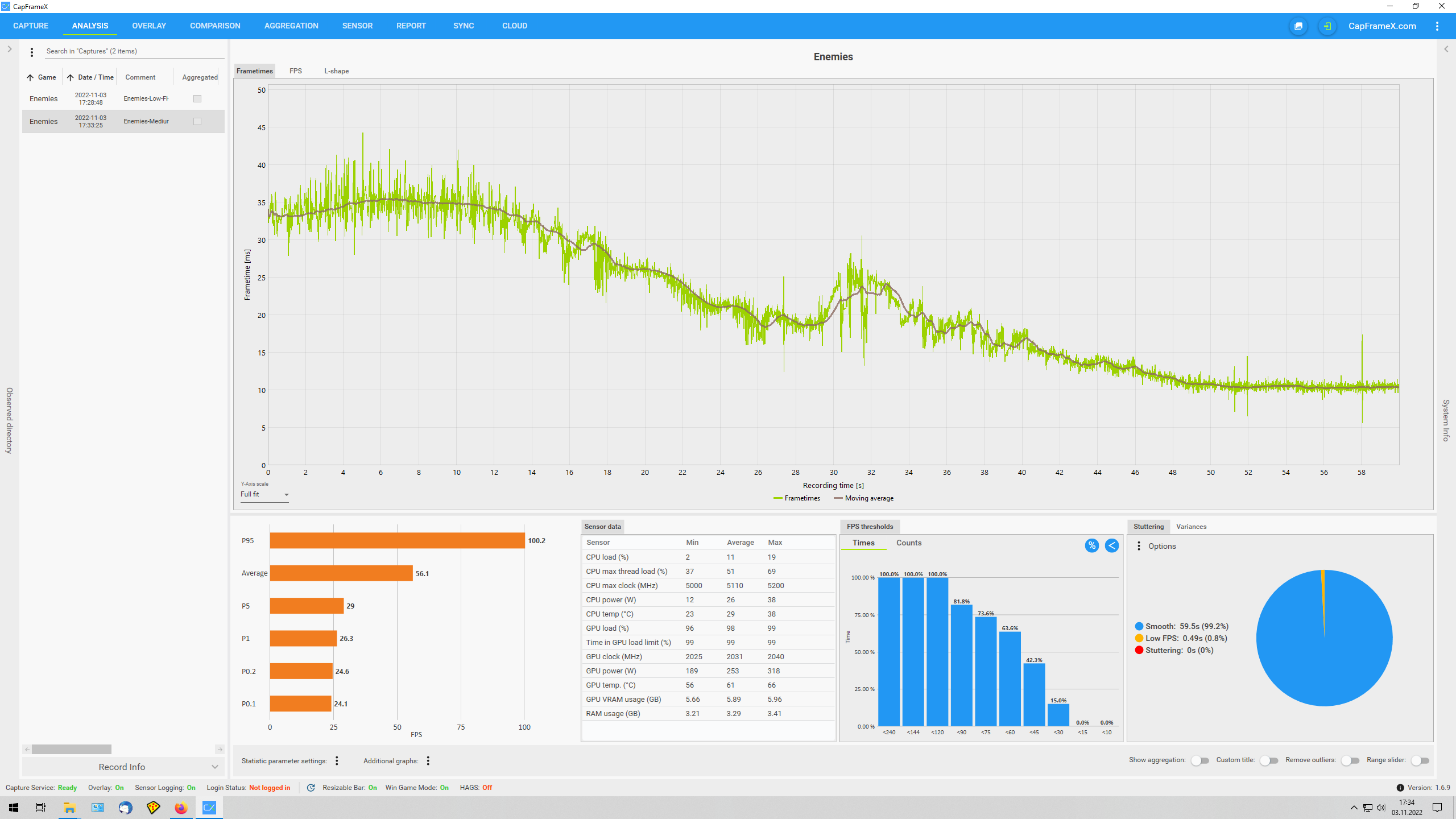This screenshot has width=1456, height=819.
Task: Switch to FPS graph view
Action: 295,70
